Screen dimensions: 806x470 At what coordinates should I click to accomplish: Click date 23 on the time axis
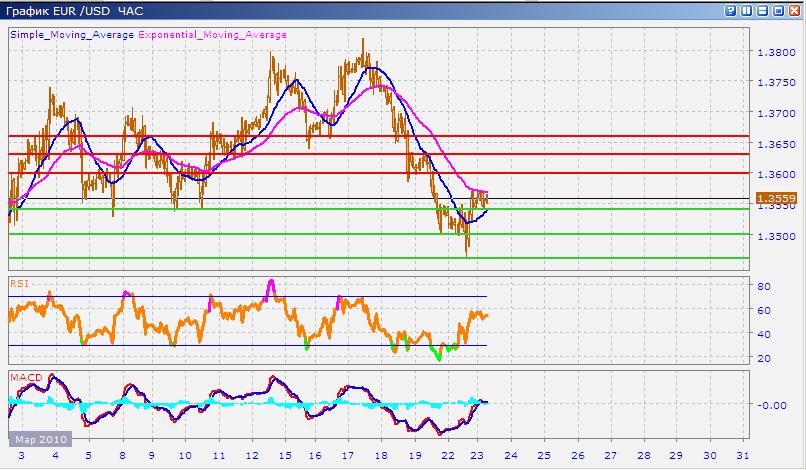click(x=480, y=458)
